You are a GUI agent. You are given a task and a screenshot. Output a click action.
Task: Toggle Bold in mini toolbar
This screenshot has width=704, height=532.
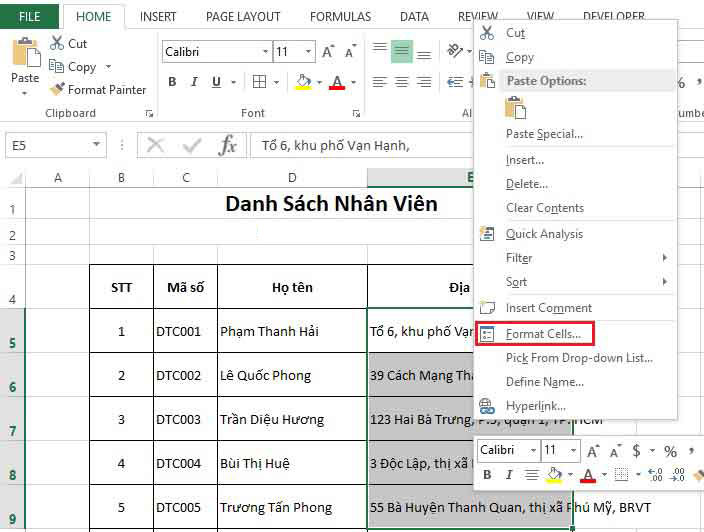[x=487, y=475]
